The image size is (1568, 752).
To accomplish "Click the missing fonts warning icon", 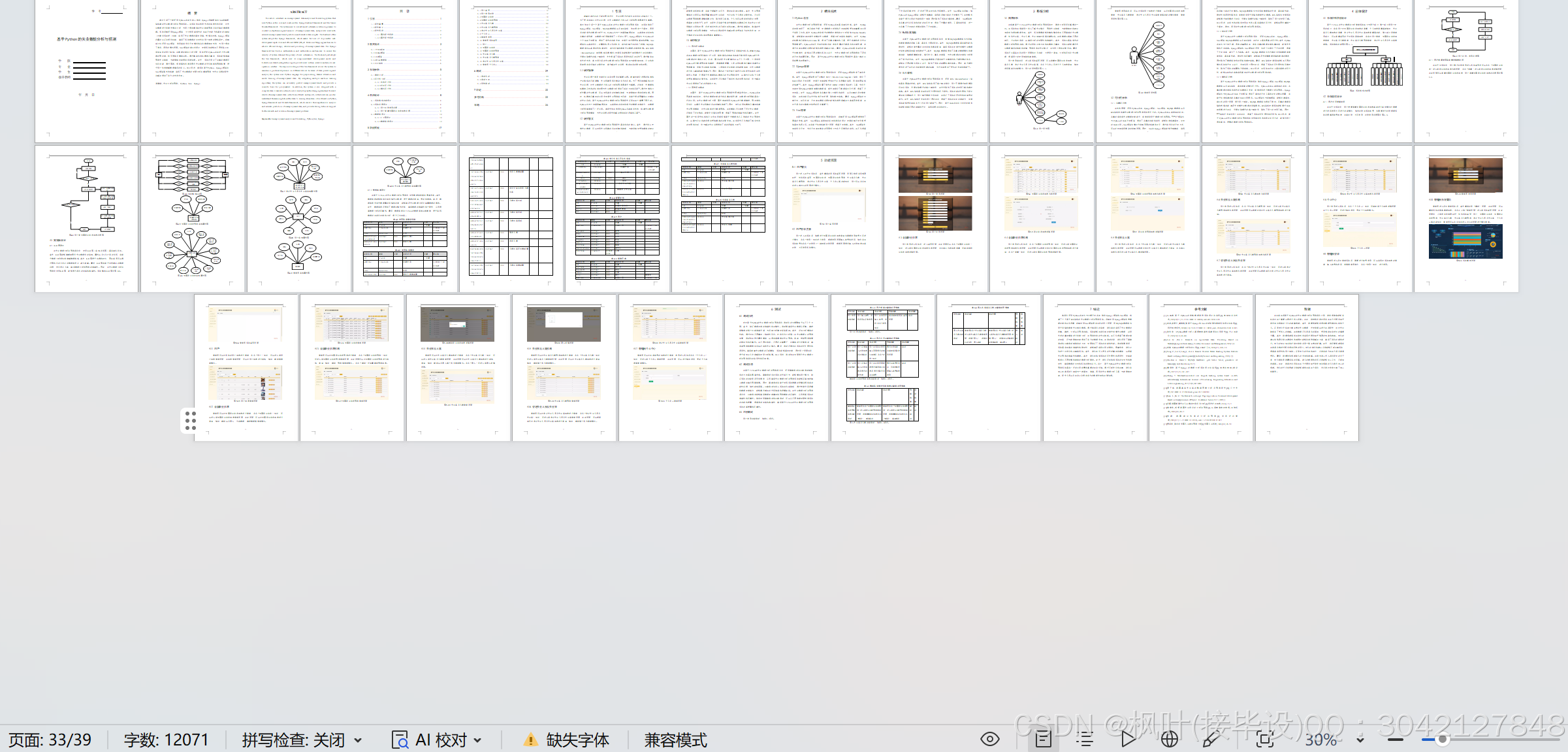I will click(531, 740).
